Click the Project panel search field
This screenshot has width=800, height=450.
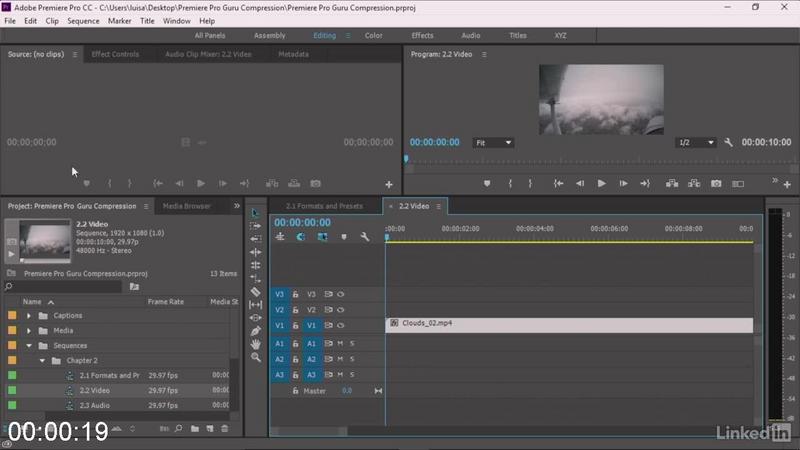tap(64, 287)
